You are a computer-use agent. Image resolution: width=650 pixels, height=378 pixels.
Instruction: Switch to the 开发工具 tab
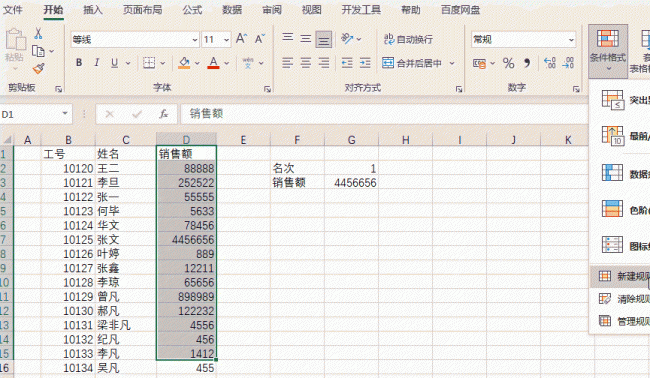pyautogui.click(x=361, y=10)
